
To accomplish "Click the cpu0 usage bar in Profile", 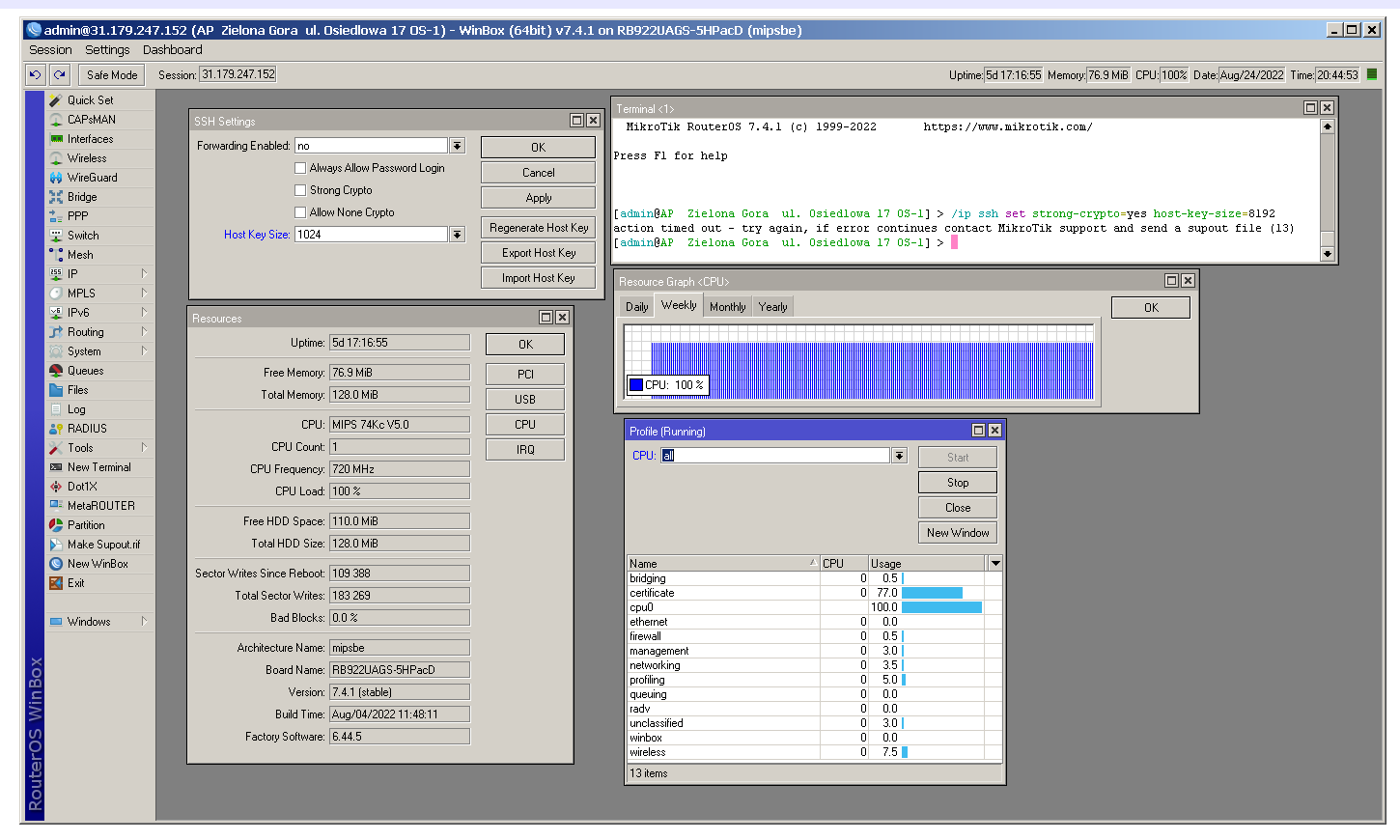I will pos(941,607).
